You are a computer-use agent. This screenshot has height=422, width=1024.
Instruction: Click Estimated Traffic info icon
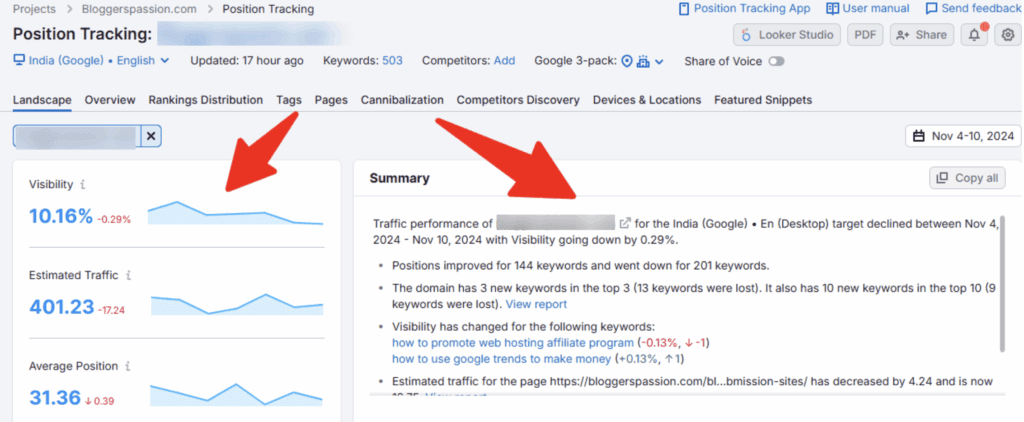coord(128,276)
